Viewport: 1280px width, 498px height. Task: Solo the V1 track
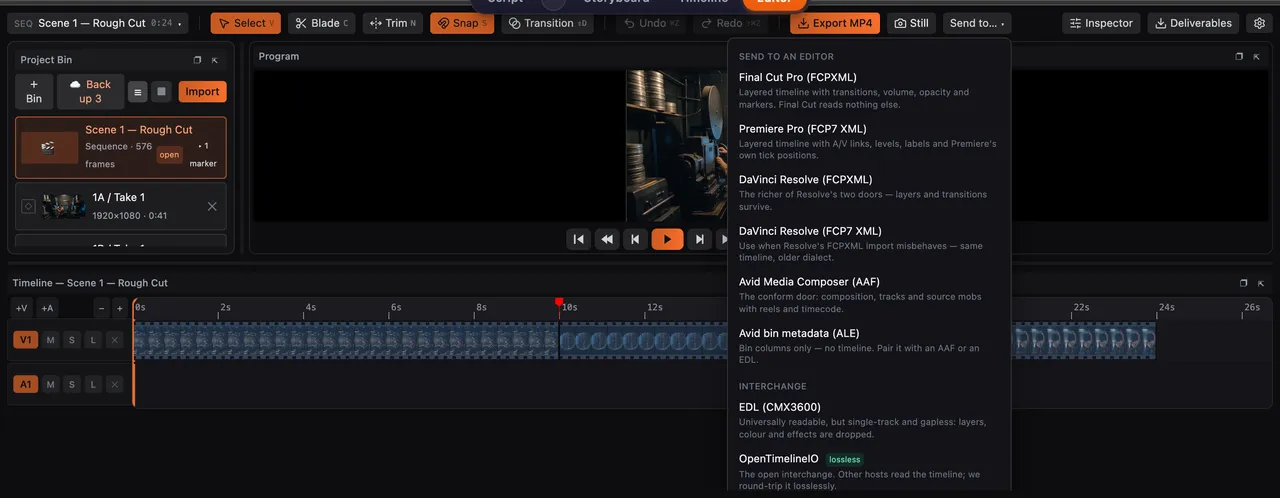click(x=72, y=340)
